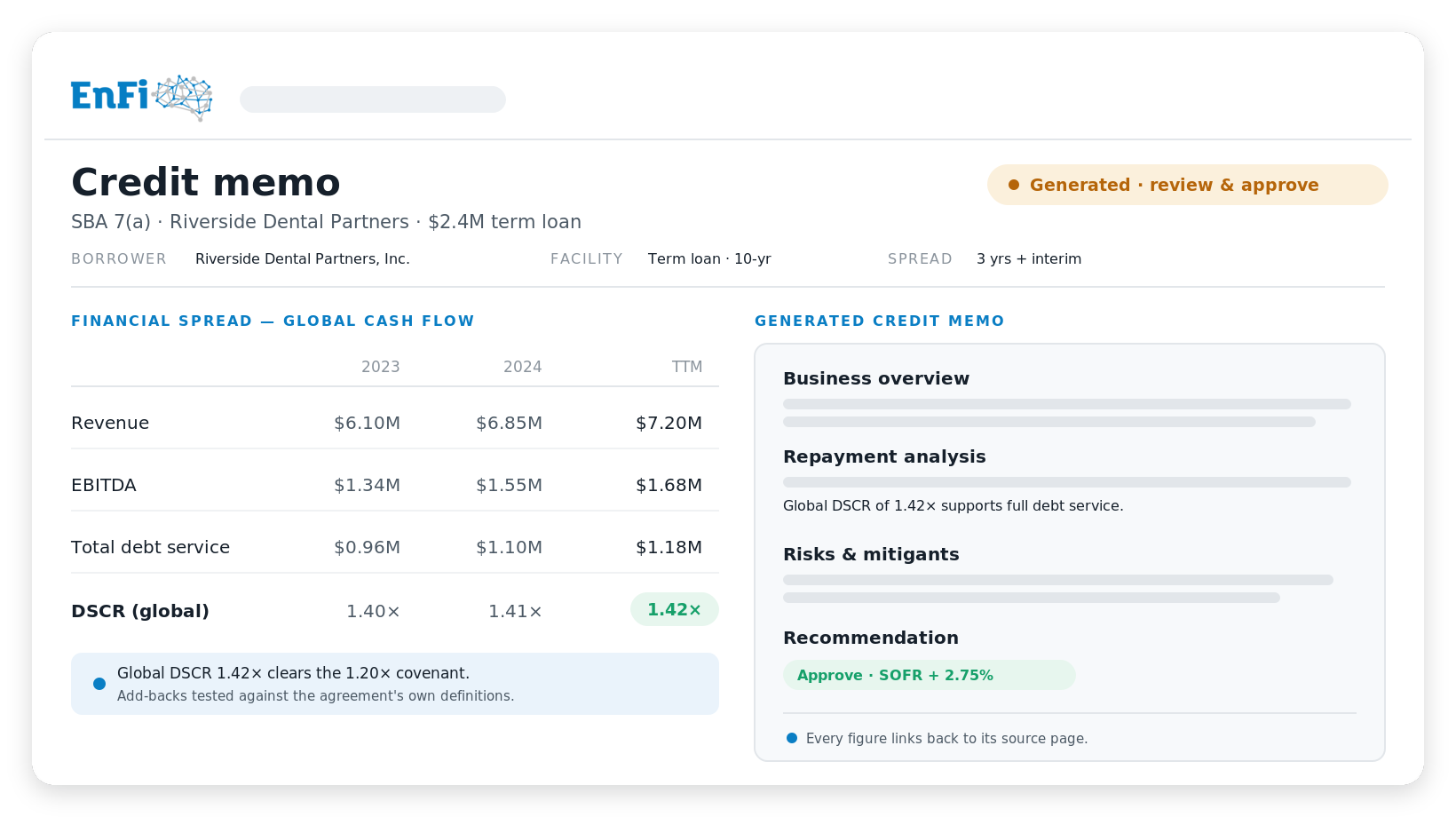Click the EnFi brain logo
The height and width of the screenshot is (817, 1456).
click(142, 98)
